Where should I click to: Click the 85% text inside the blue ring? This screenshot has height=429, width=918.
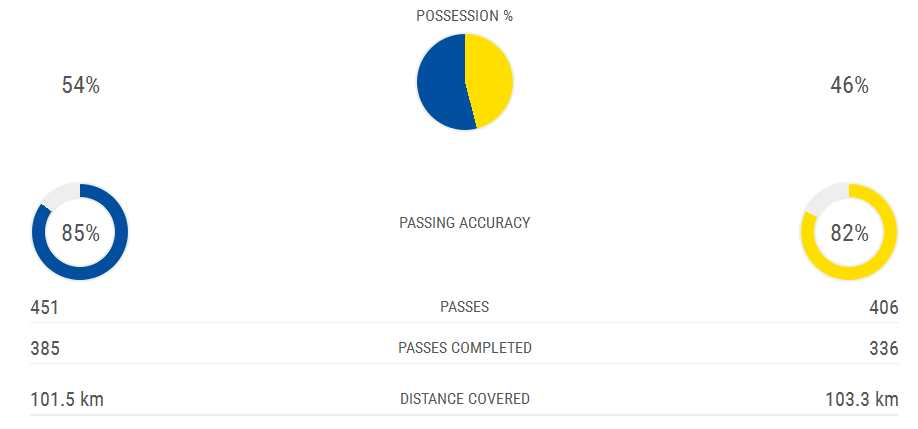pyautogui.click(x=80, y=233)
